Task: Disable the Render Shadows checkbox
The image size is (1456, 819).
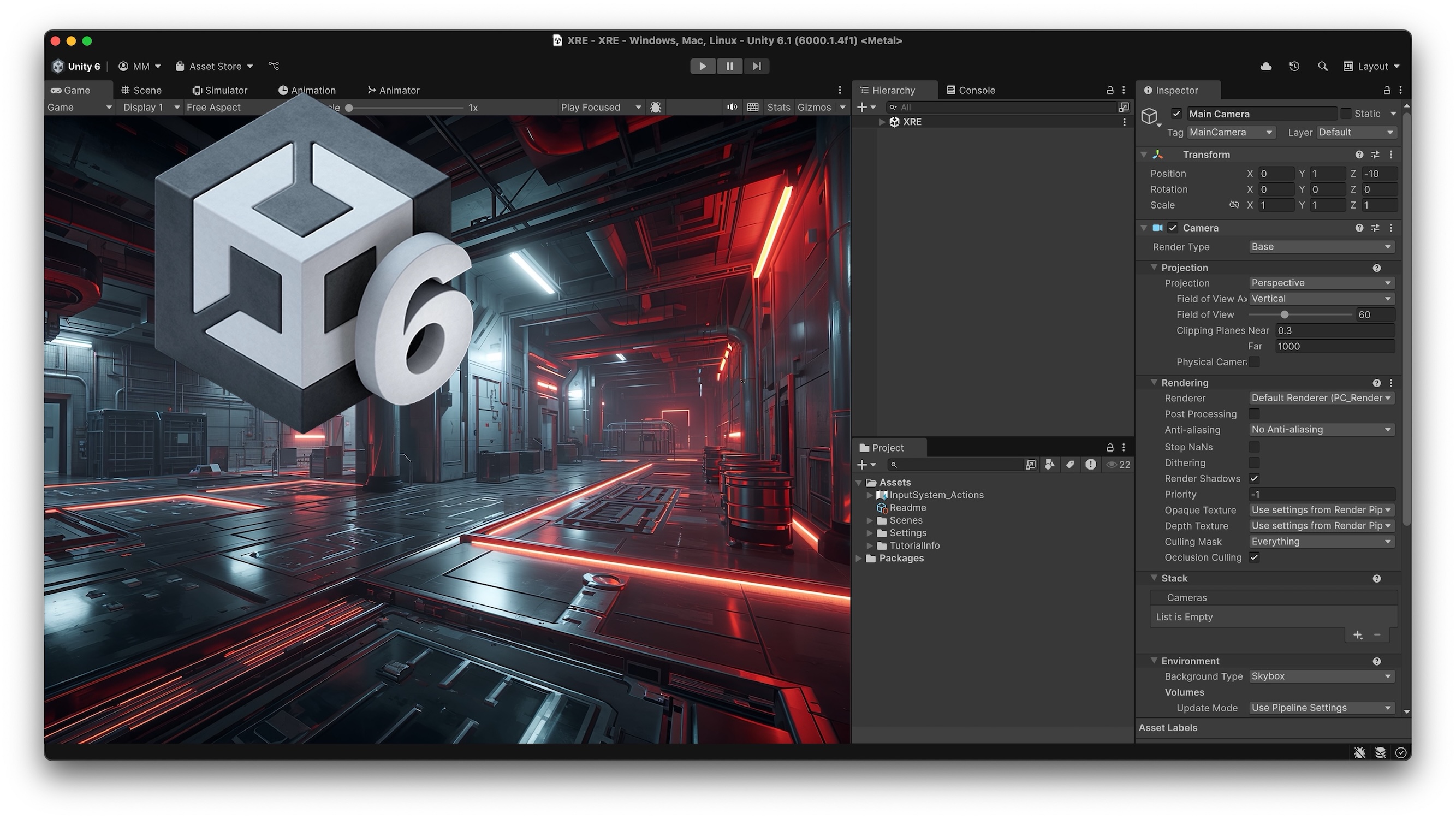Action: [x=1254, y=478]
